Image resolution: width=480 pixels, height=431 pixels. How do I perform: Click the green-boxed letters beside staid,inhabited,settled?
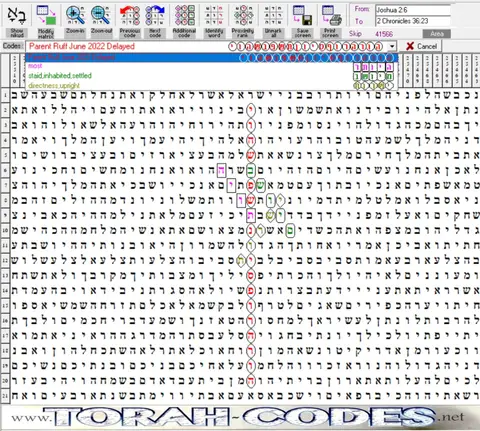373,76
